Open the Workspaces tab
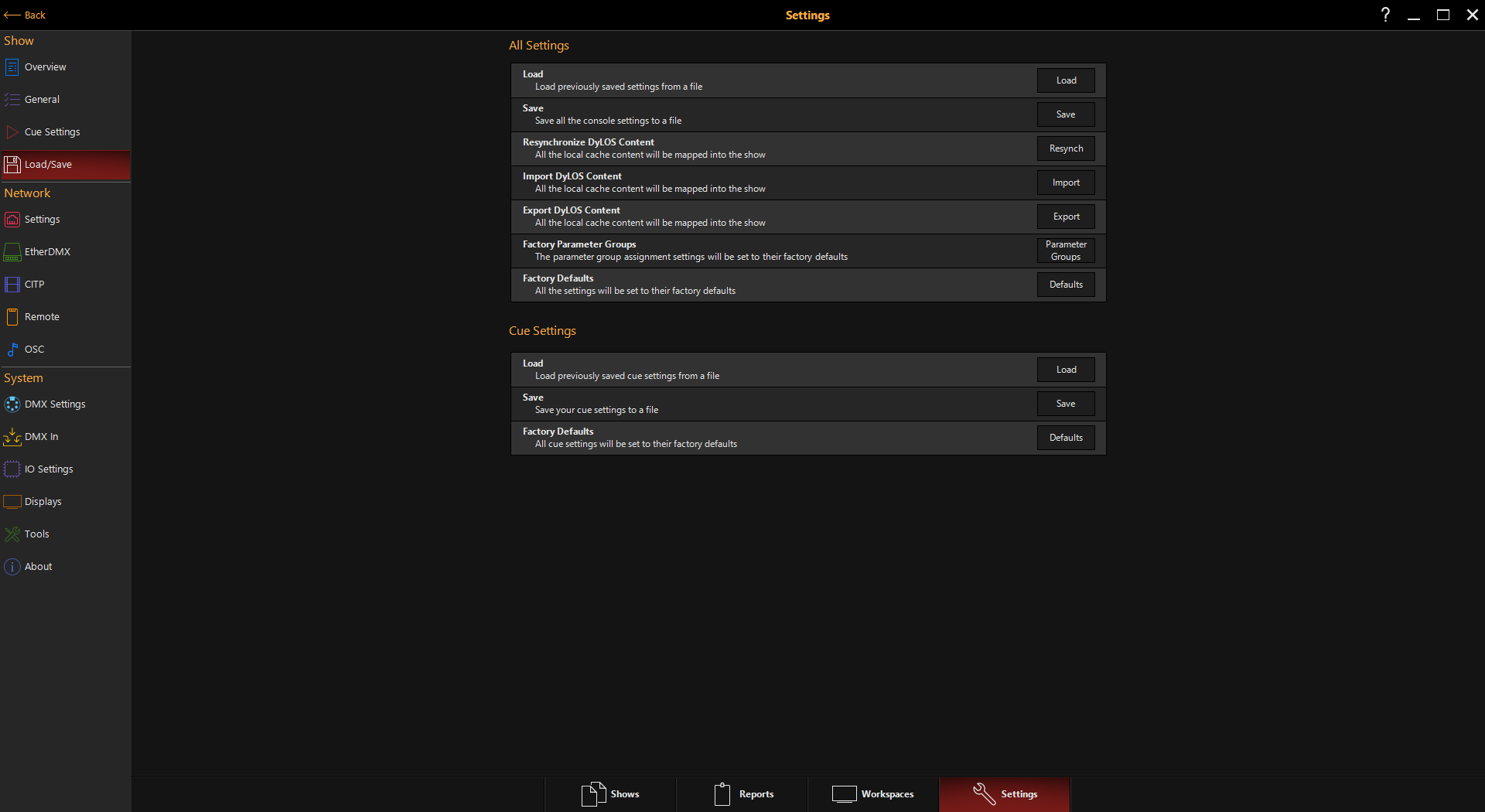 (873, 794)
